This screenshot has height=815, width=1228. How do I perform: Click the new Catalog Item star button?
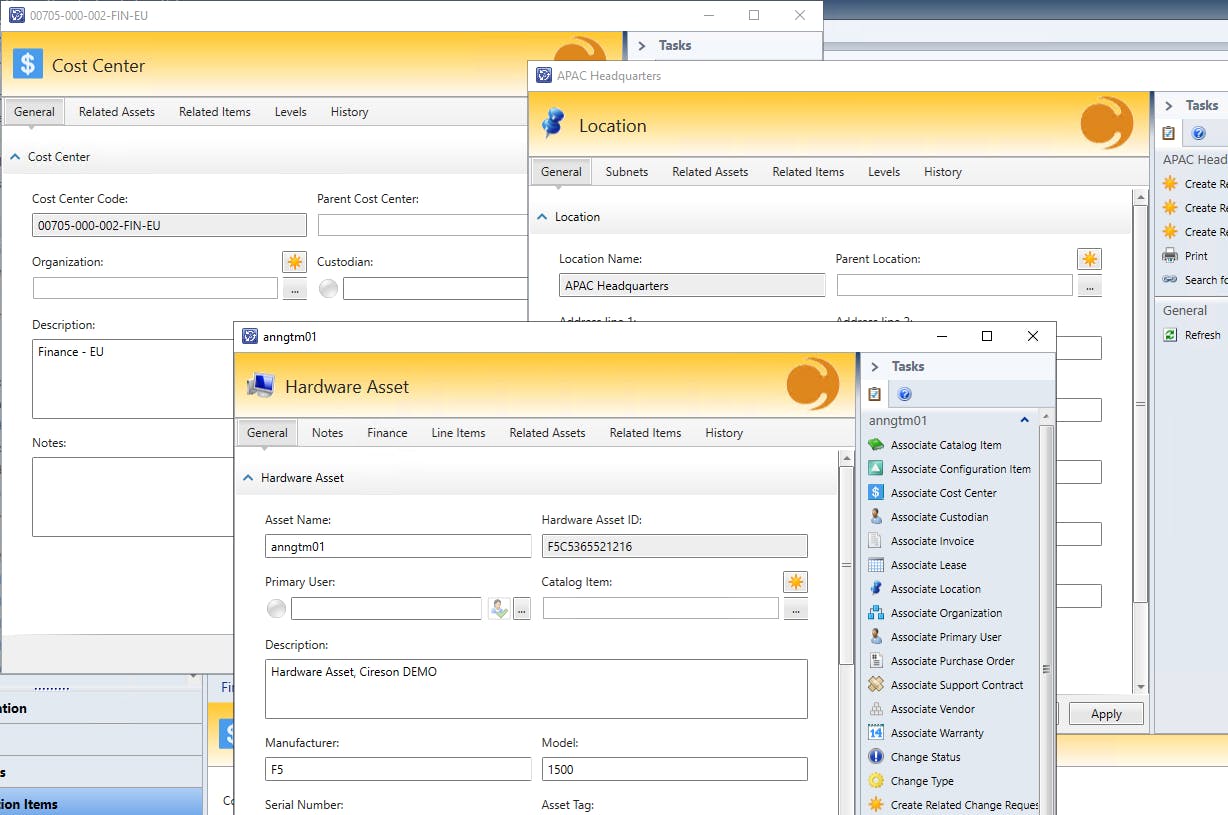pyautogui.click(x=795, y=582)
